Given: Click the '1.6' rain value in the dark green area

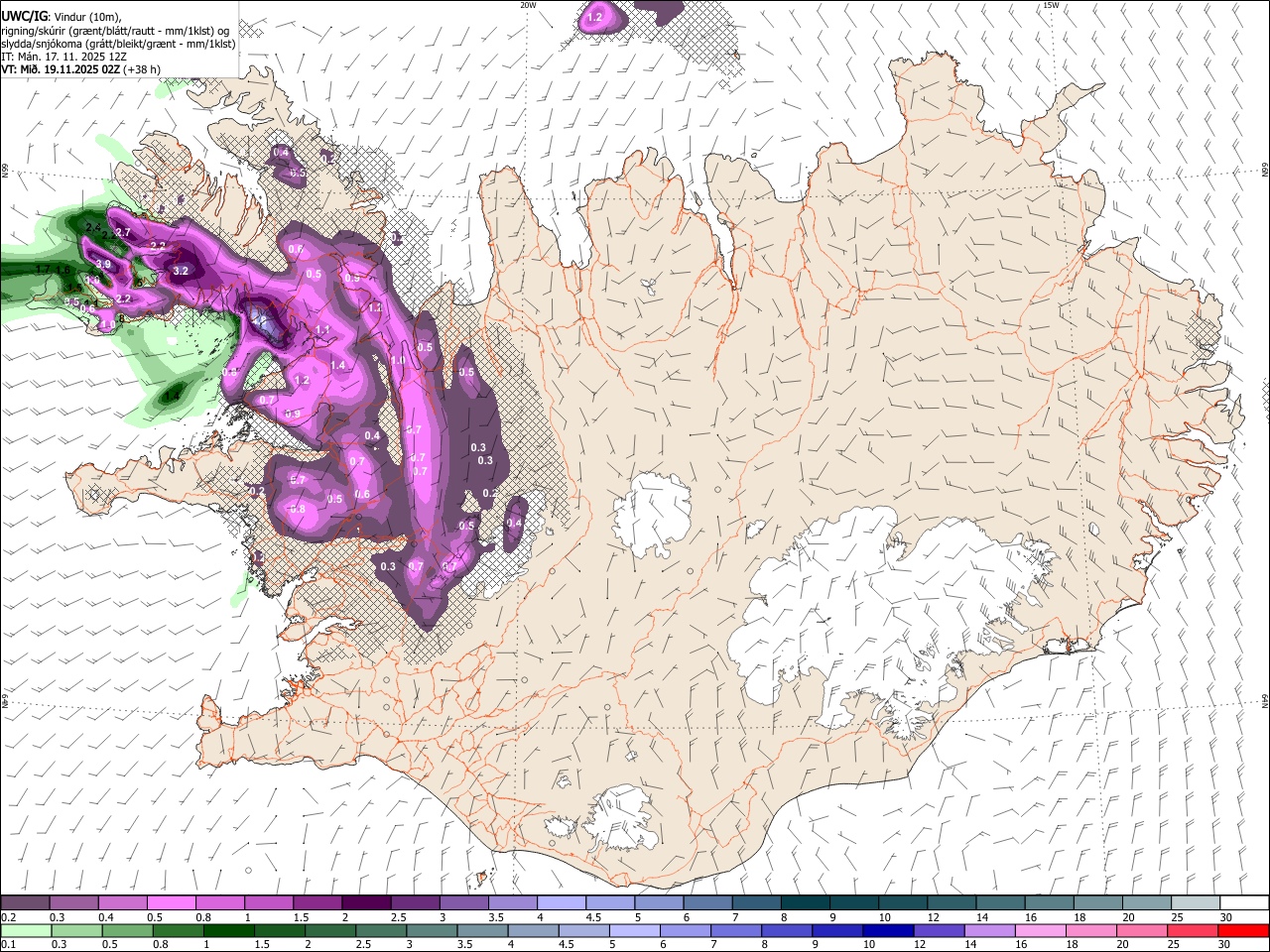Looking at the screenshot, I should pos(63,270).
